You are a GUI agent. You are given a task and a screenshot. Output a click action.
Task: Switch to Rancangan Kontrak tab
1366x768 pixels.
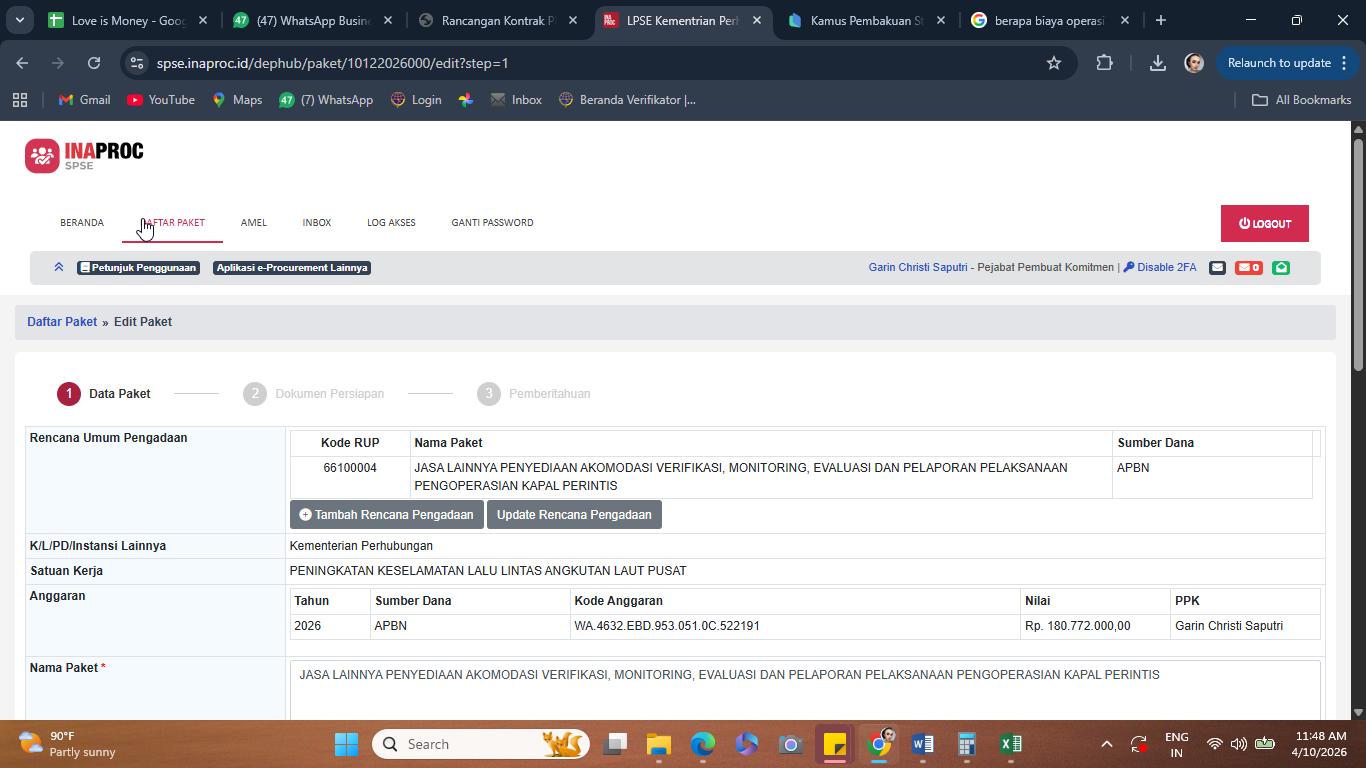pos(498,20)
